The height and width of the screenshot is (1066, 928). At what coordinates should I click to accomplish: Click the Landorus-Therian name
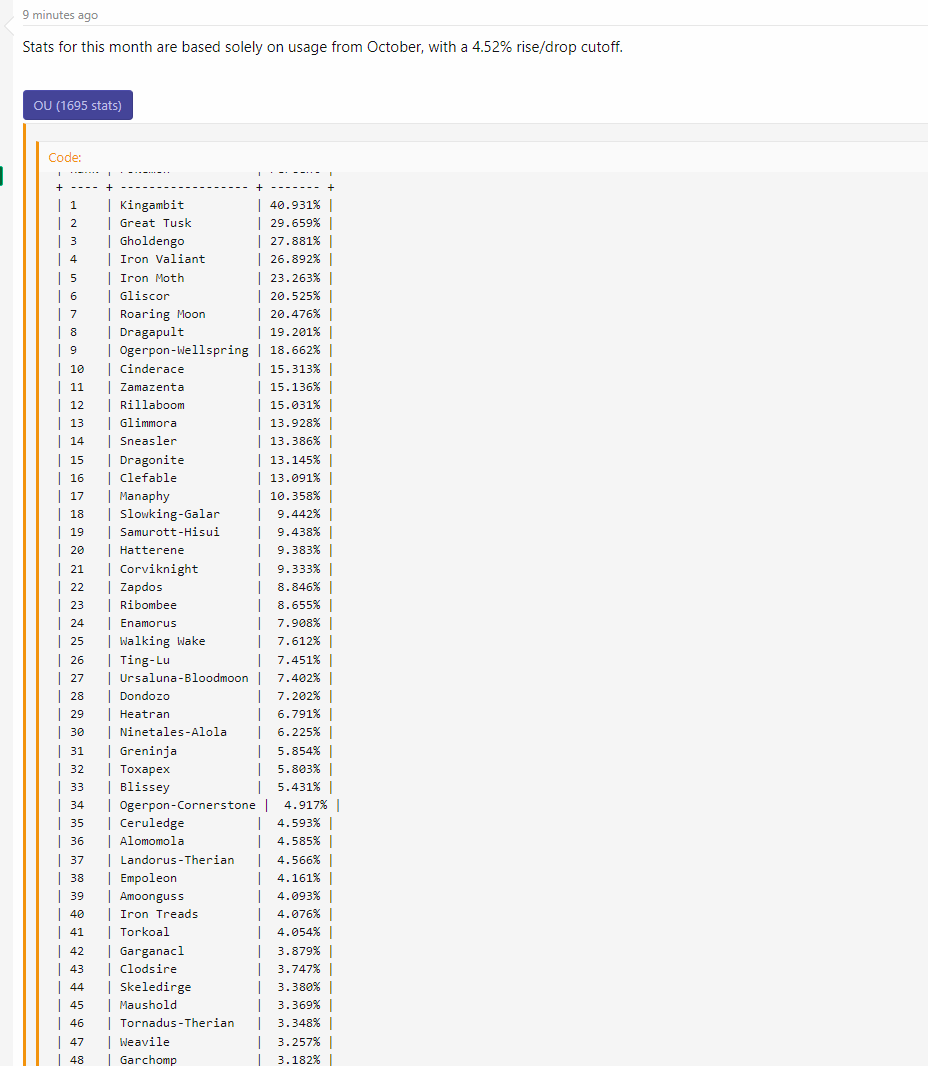177,861
